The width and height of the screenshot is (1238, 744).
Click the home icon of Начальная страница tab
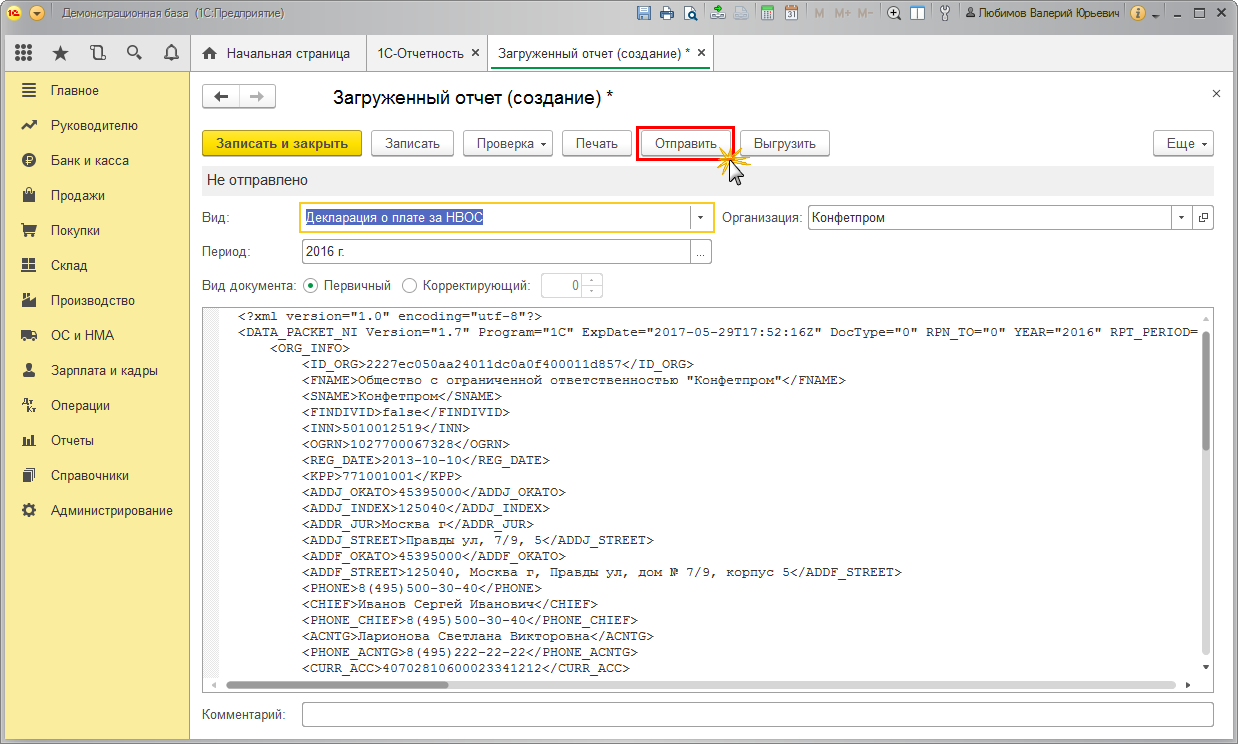coord(210,53)
